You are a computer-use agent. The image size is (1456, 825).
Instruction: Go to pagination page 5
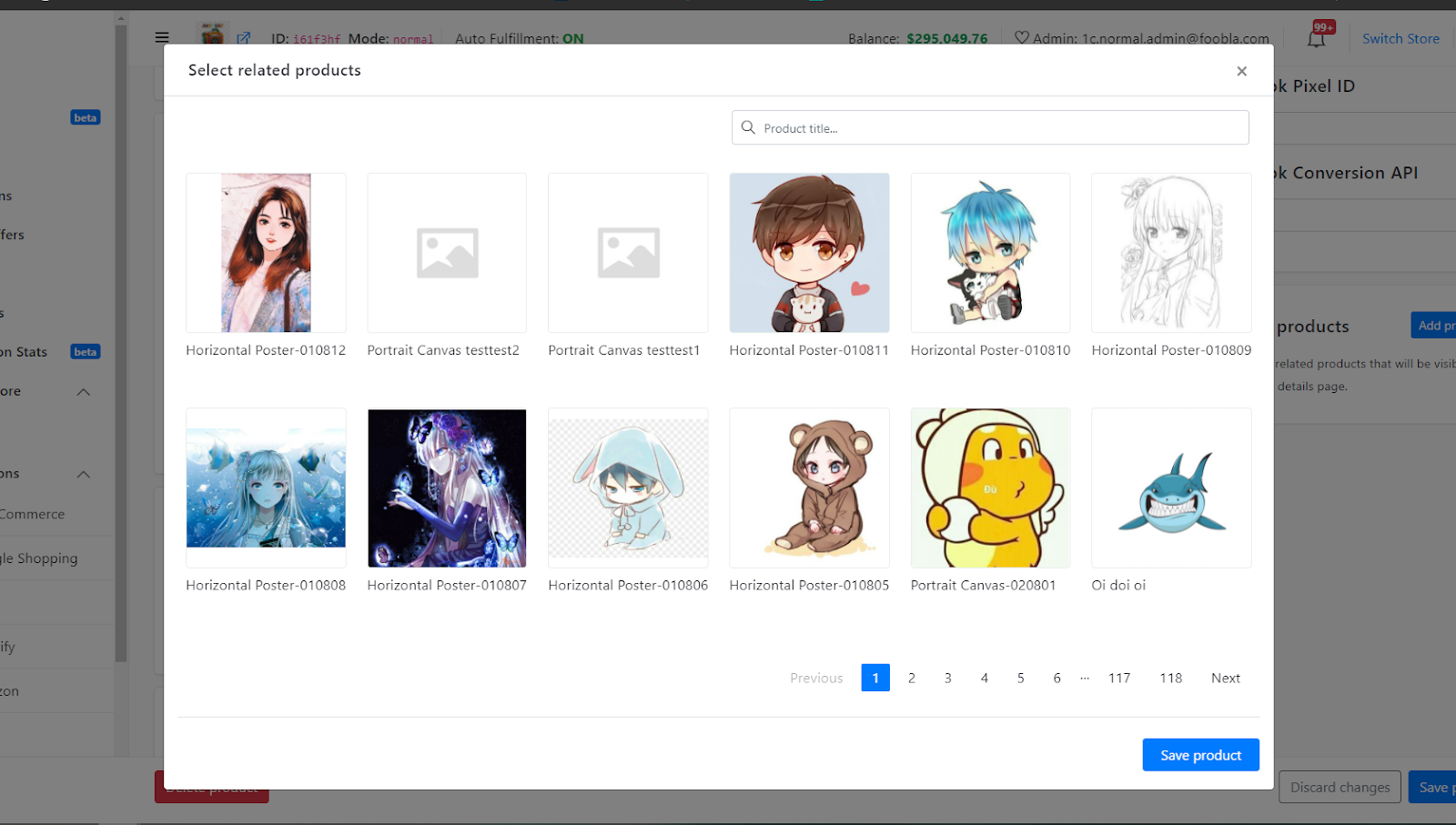click(x=1021, y=678)
